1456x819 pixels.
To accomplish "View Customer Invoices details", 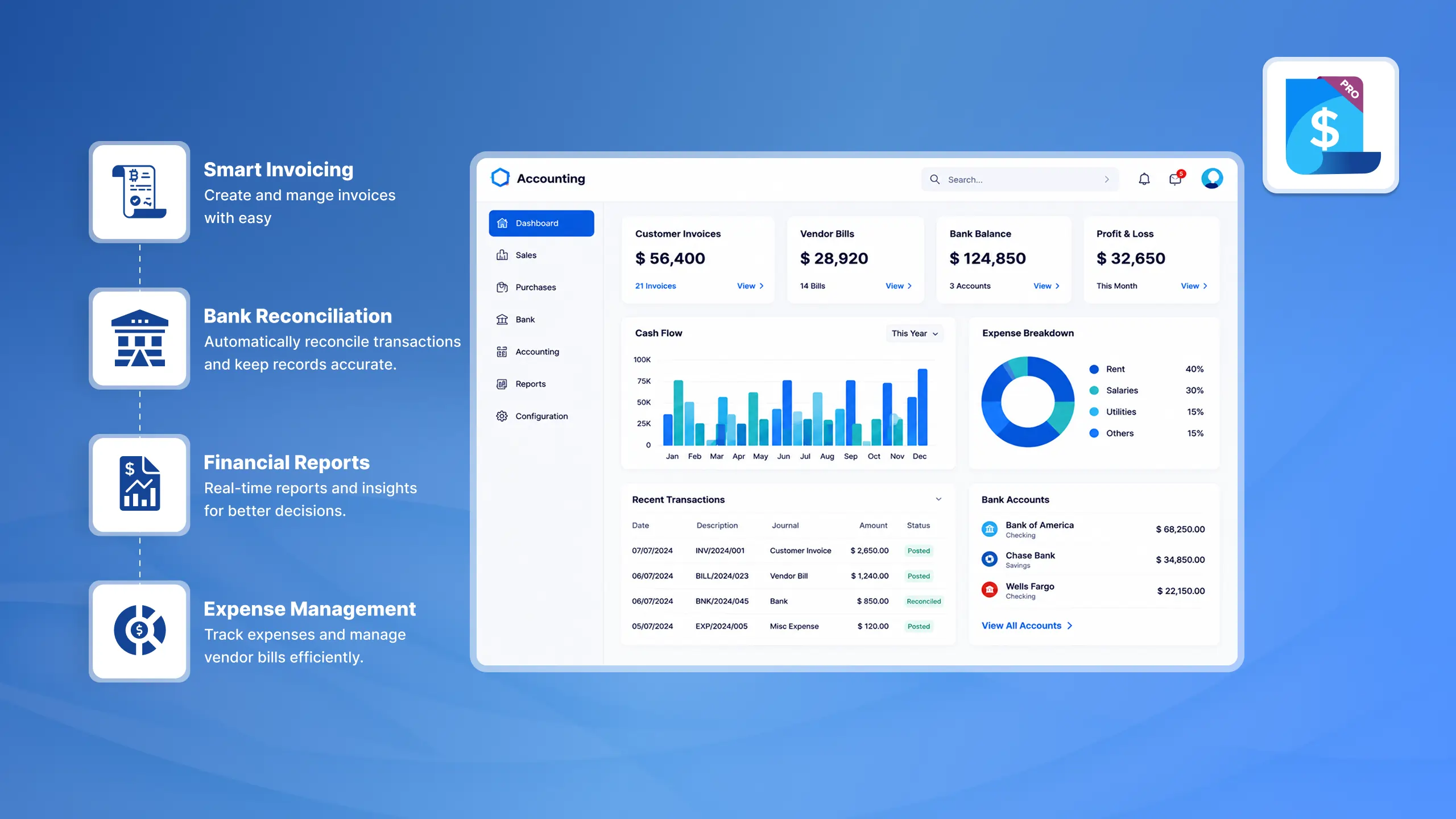I will click(x=750, y=286).
